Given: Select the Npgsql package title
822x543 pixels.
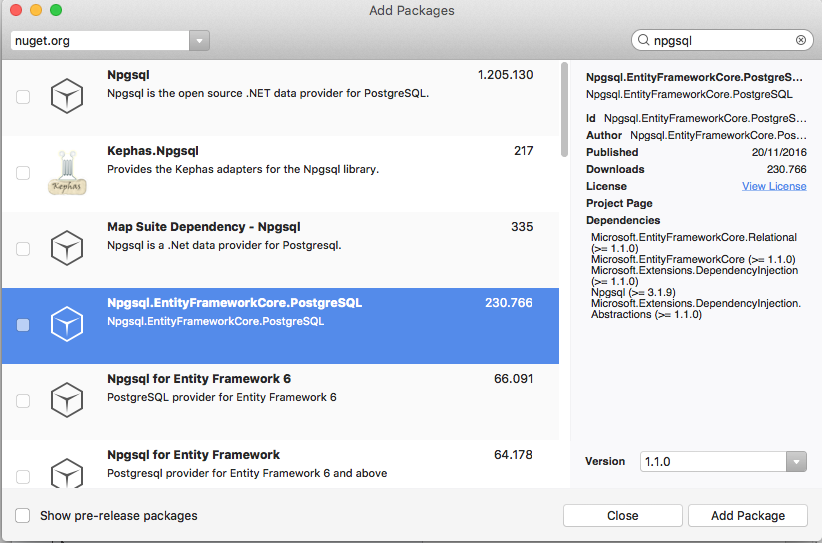Looking at the screenshot, I should click(128, 75).
